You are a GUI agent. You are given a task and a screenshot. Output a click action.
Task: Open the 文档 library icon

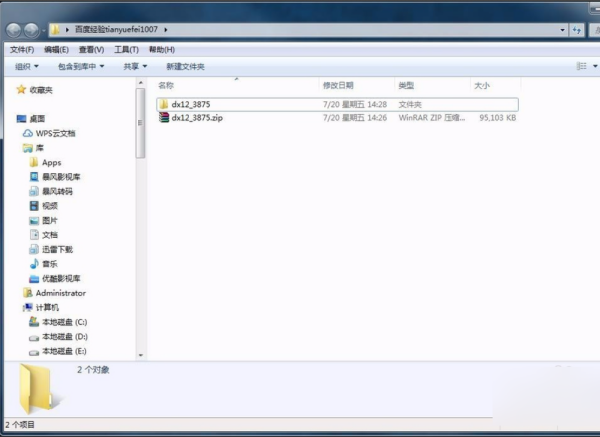pos(34,235)
